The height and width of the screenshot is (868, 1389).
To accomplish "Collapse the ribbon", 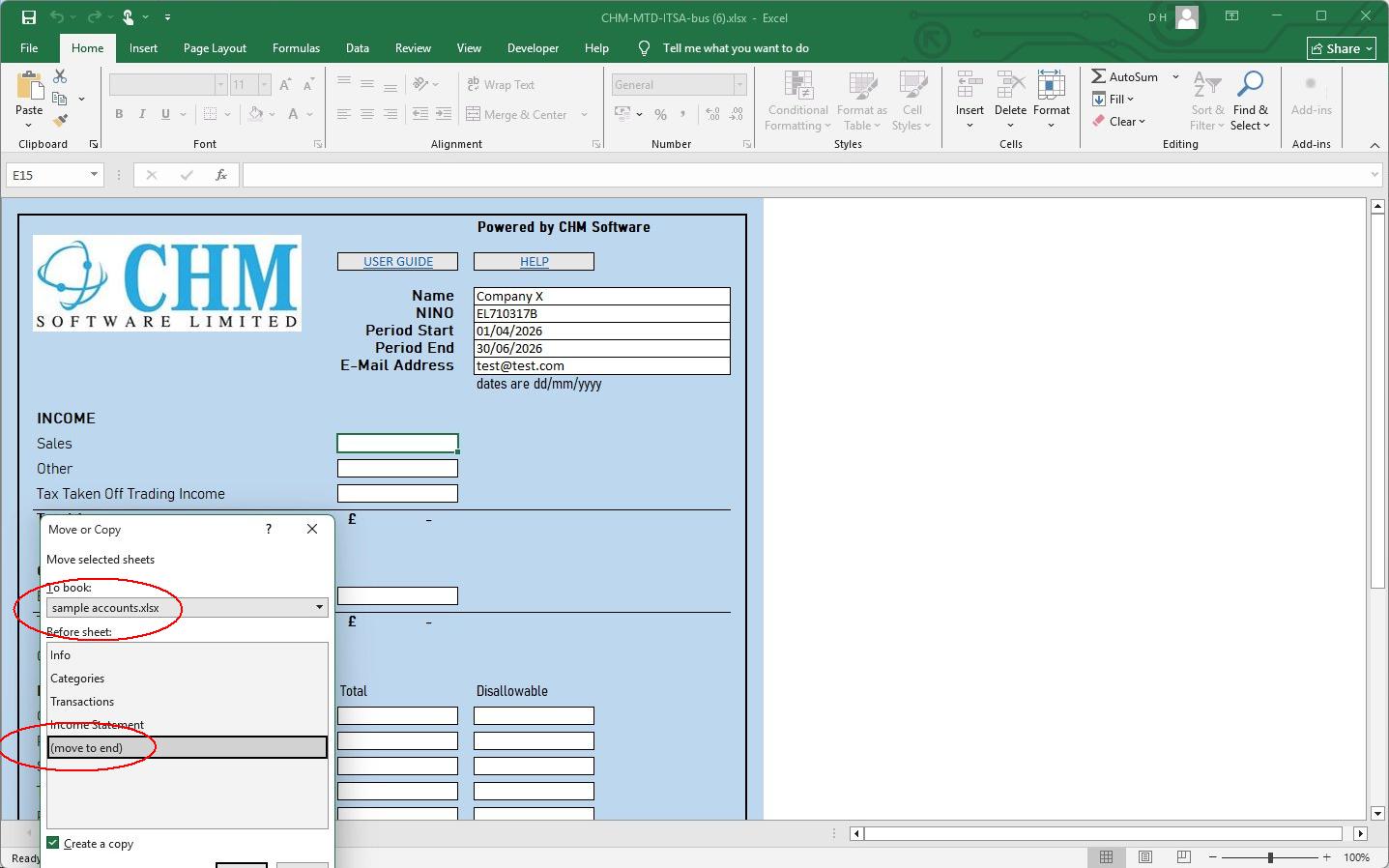I will [1375, 145].
